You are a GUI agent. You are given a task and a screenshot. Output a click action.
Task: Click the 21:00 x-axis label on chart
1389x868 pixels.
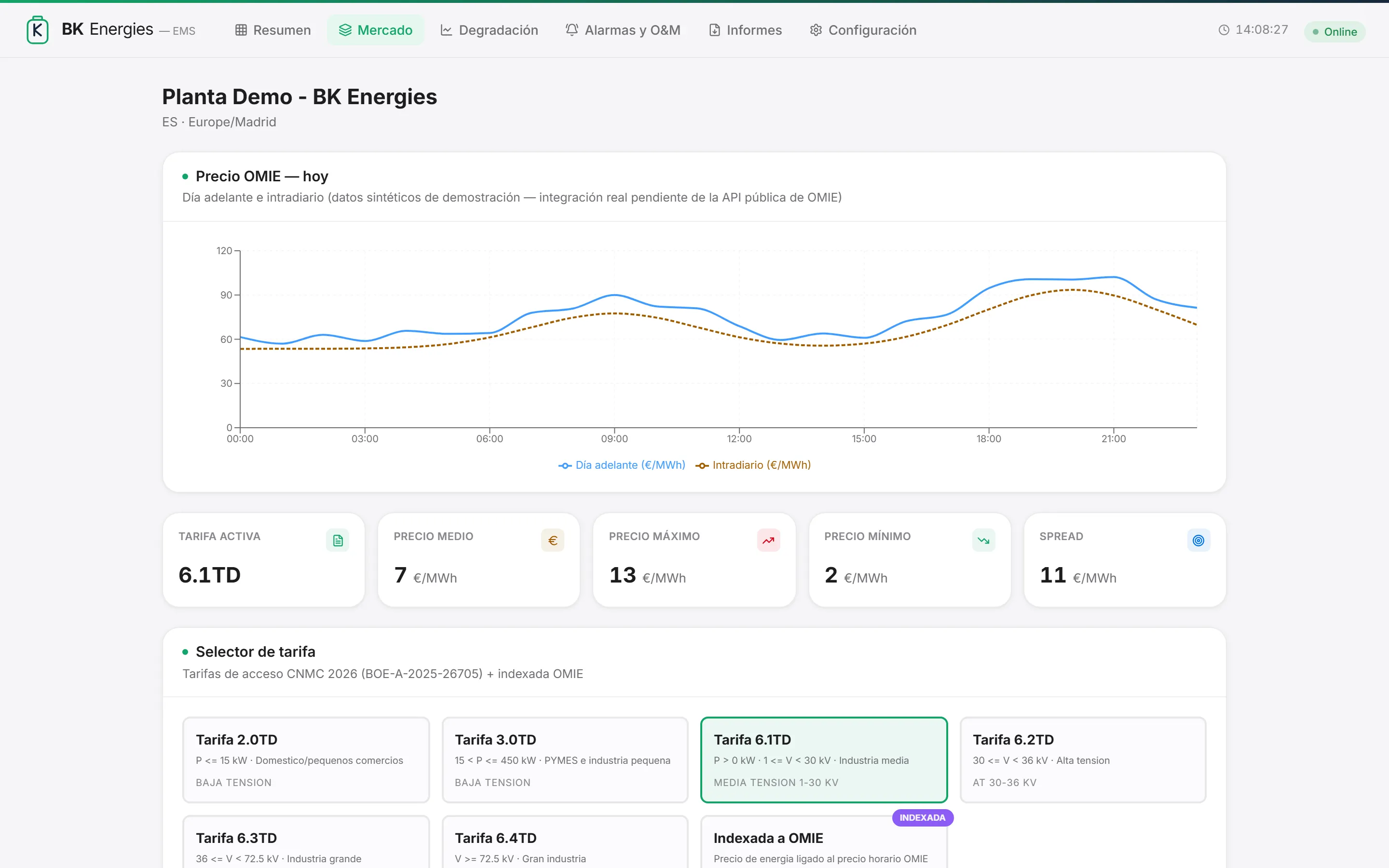tap(1114, 439)
